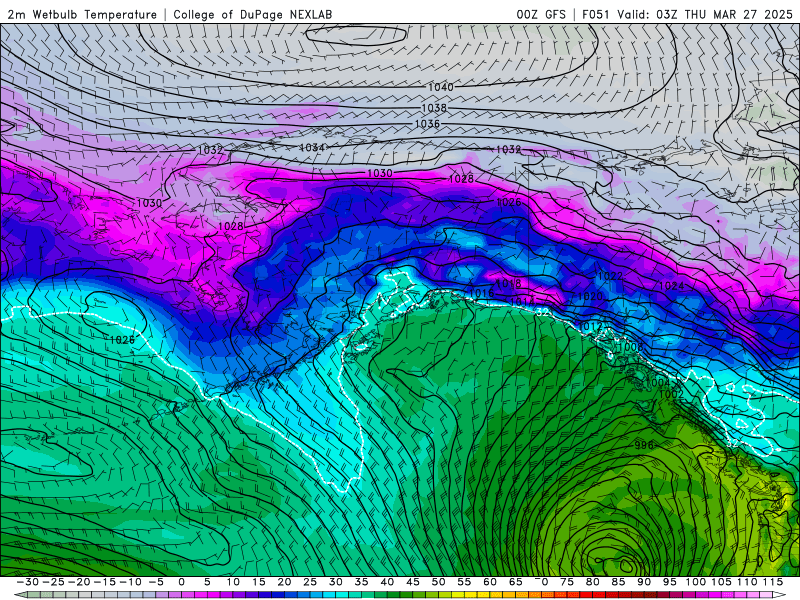Click the -10 value on the color scale
This screenshot has width=800, height=600.
(x=130, y=582)
